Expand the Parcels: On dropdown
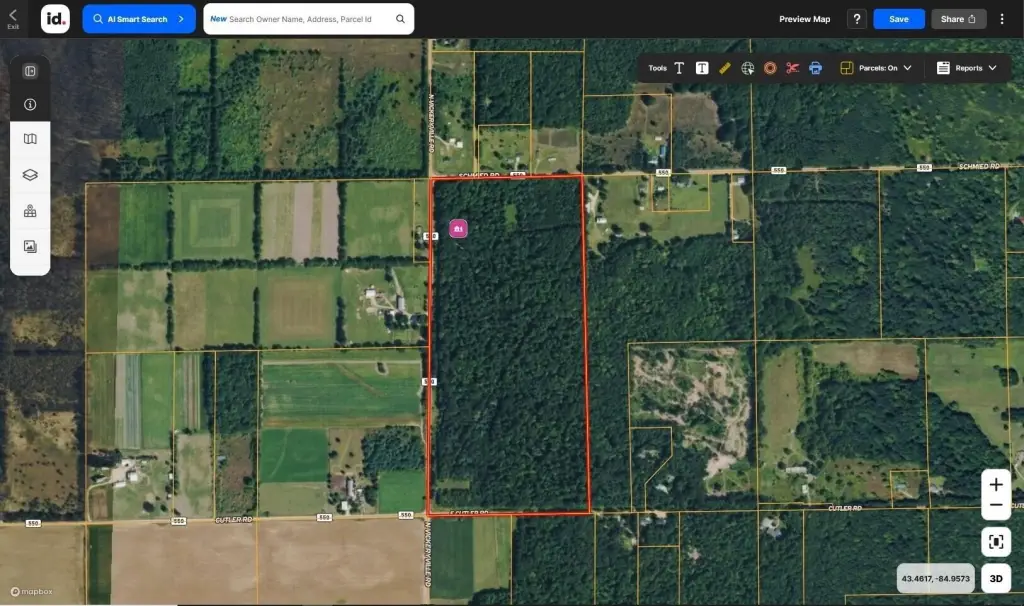This screenshot has width=1024, height=606. click(907, 68)
